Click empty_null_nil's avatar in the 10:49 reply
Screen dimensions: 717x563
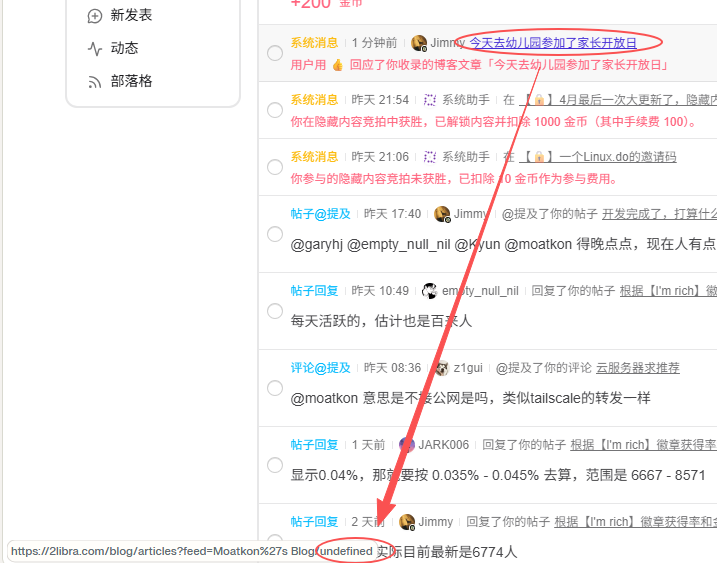pyautogui.click(x=430, y=291)
